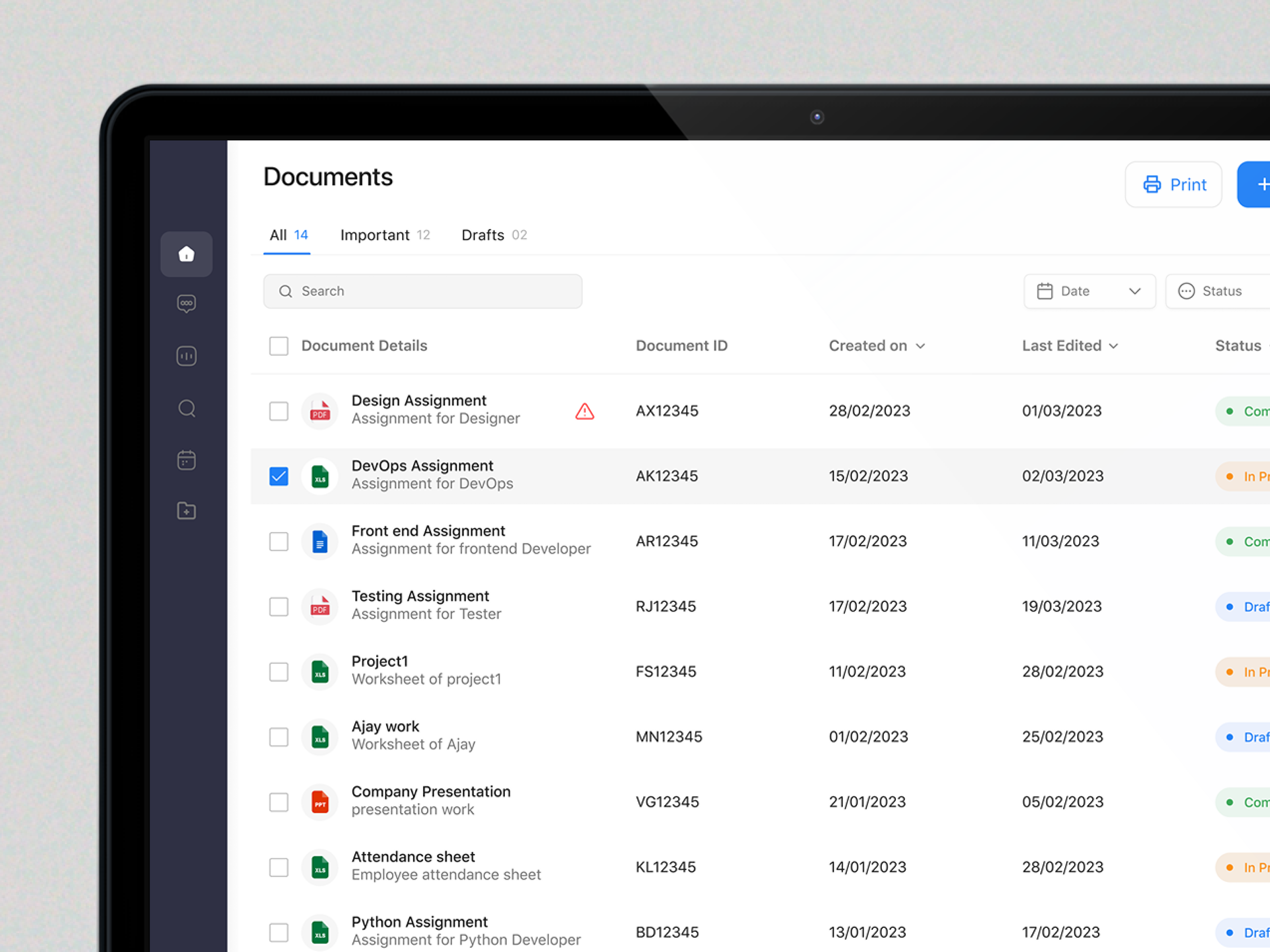Image resolution: width=1270 pixels, height=952 pixels.
Task: Open the chat messages icon in sidebar
Action: pos(186,303)
